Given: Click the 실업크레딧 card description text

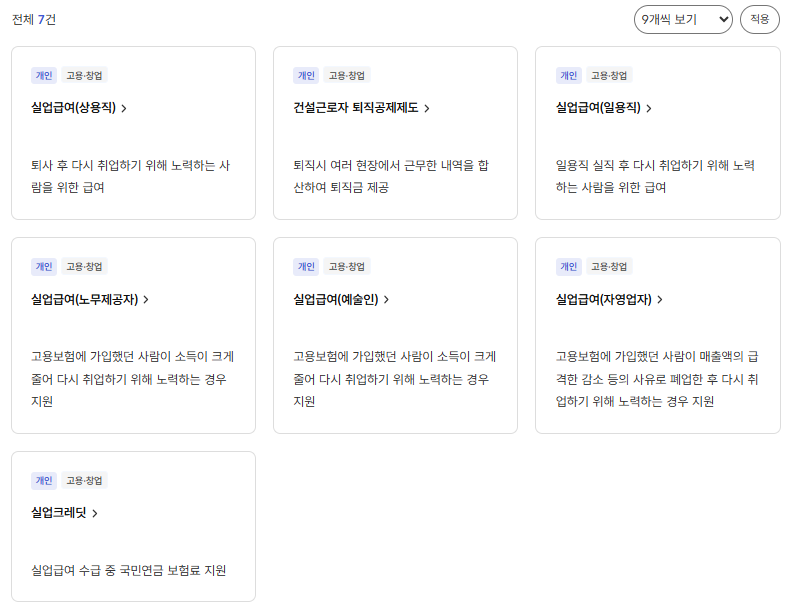Looking at the screenshot, I should pos(129,571).
